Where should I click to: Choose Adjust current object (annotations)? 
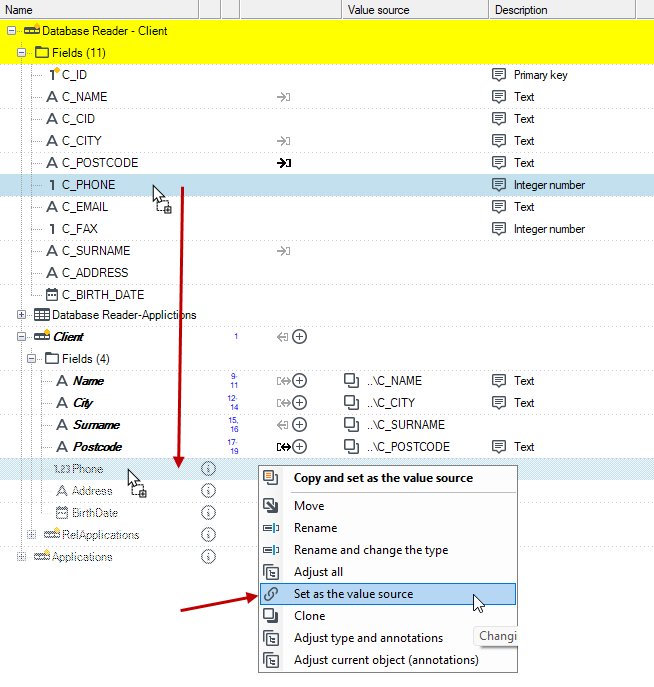tap(388, 660)
